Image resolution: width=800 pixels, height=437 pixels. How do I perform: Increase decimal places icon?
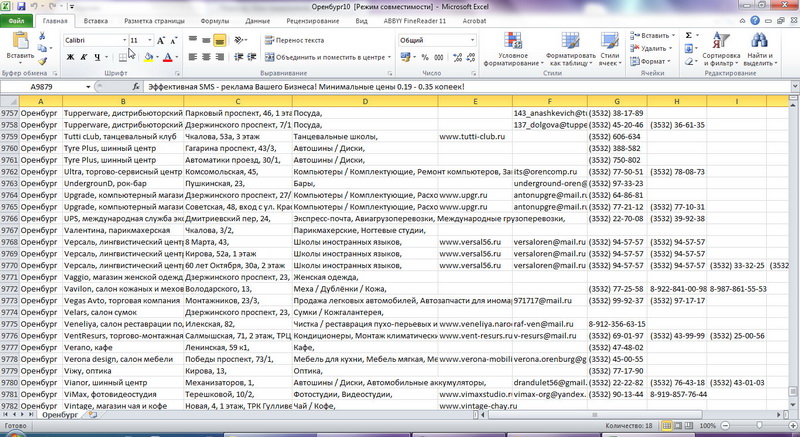[x=457, y=57]
